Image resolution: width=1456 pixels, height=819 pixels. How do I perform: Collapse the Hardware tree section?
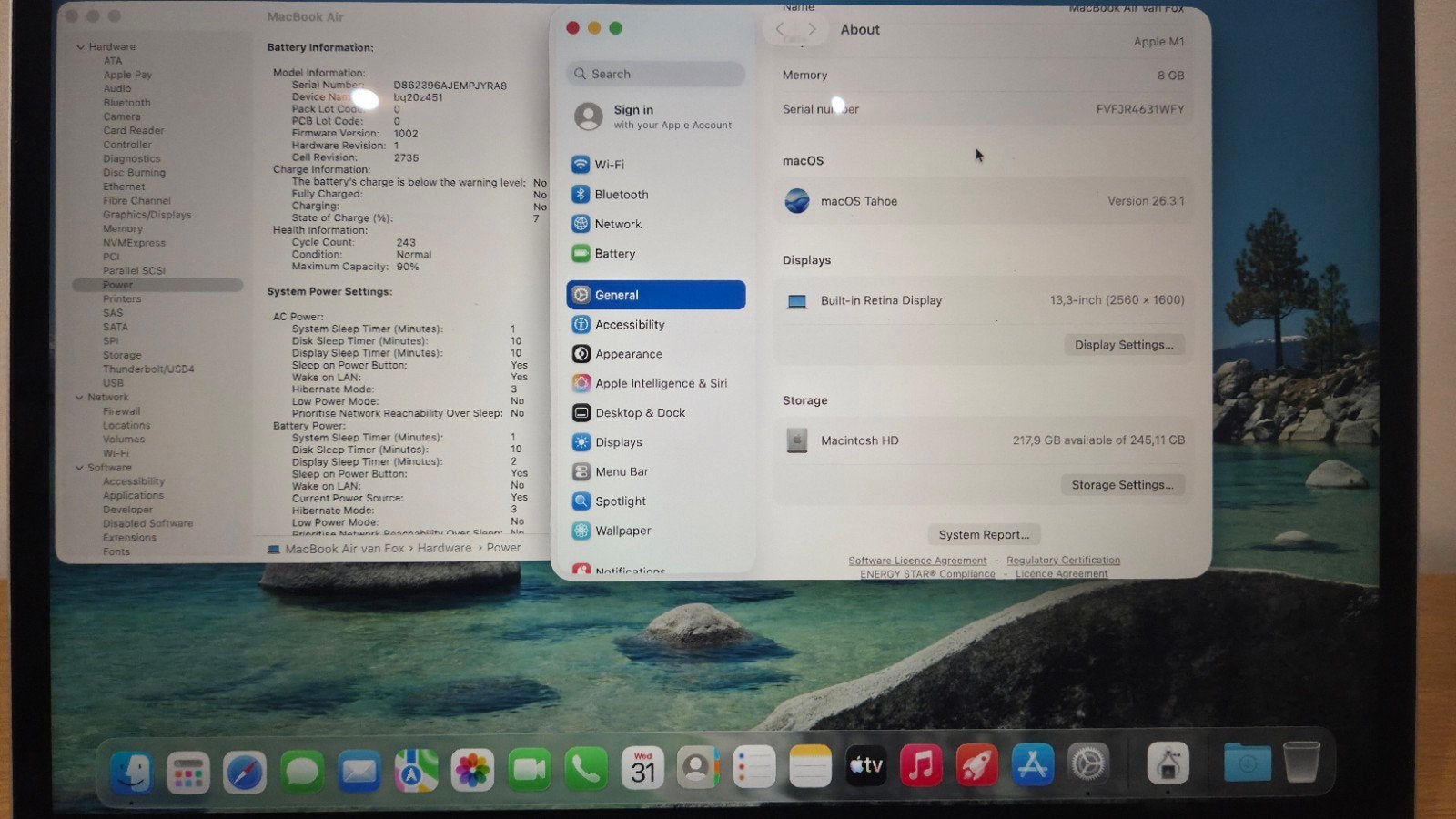pyautogui.click(x=80, y=47)
